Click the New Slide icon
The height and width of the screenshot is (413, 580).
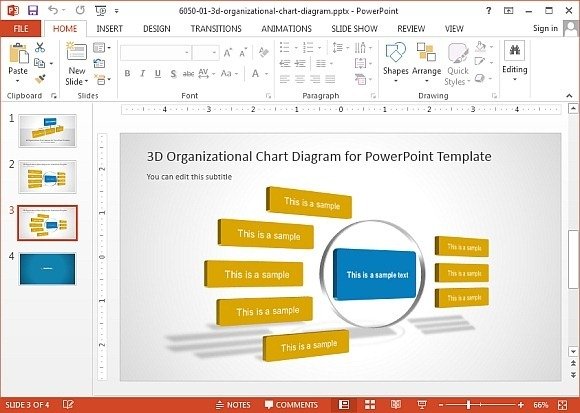77,52
